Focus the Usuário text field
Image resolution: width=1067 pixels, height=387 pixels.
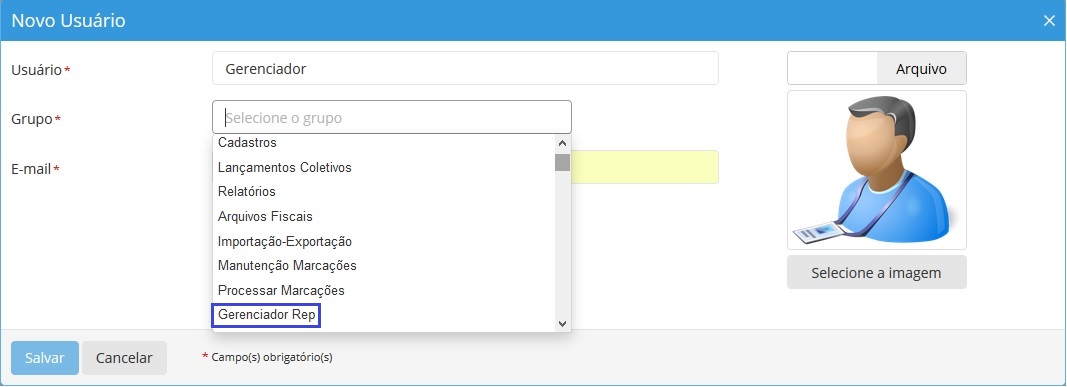(465, 69)
